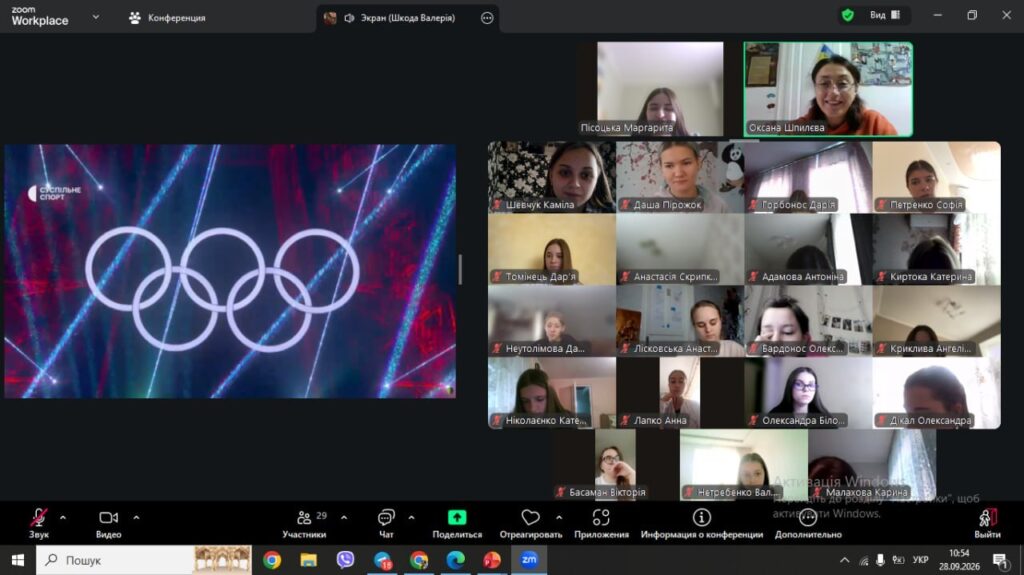Expand arrow next to Участники

344,518
